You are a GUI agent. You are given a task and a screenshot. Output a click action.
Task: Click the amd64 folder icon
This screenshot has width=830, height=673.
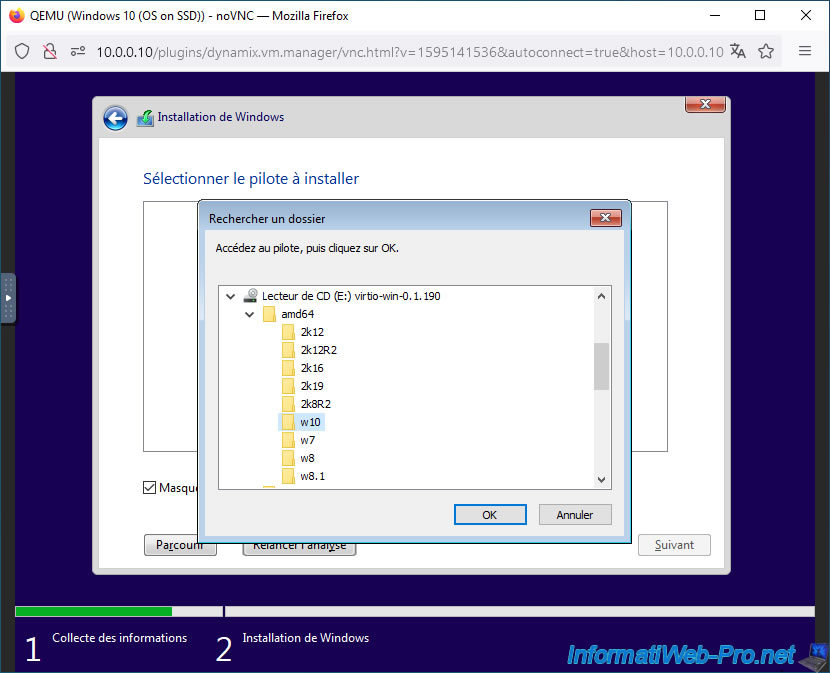tap(269, 314)
